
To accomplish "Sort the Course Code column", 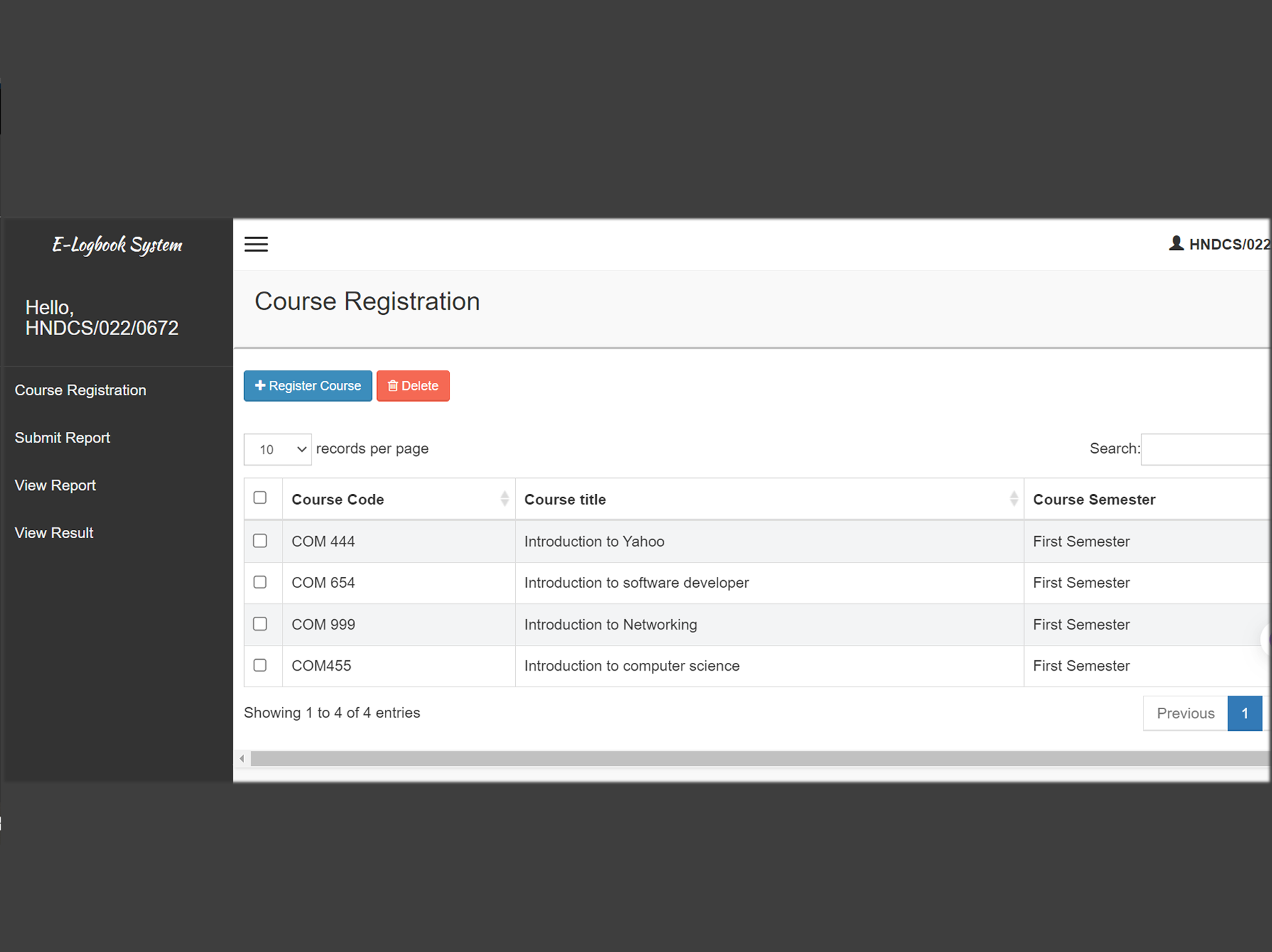I will 504,498.
